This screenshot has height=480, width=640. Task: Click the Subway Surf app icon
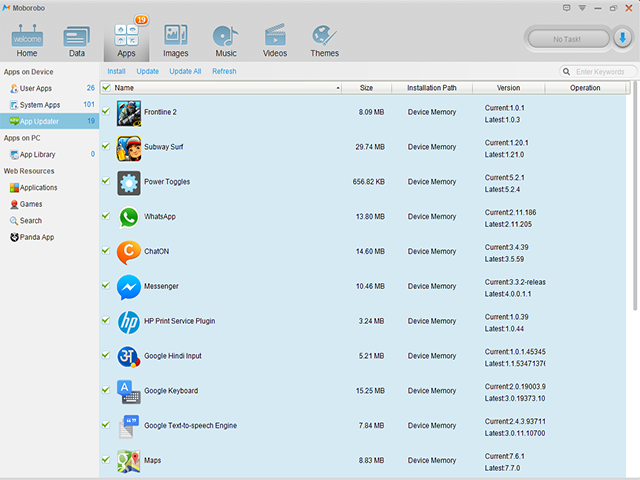[129, 148]
